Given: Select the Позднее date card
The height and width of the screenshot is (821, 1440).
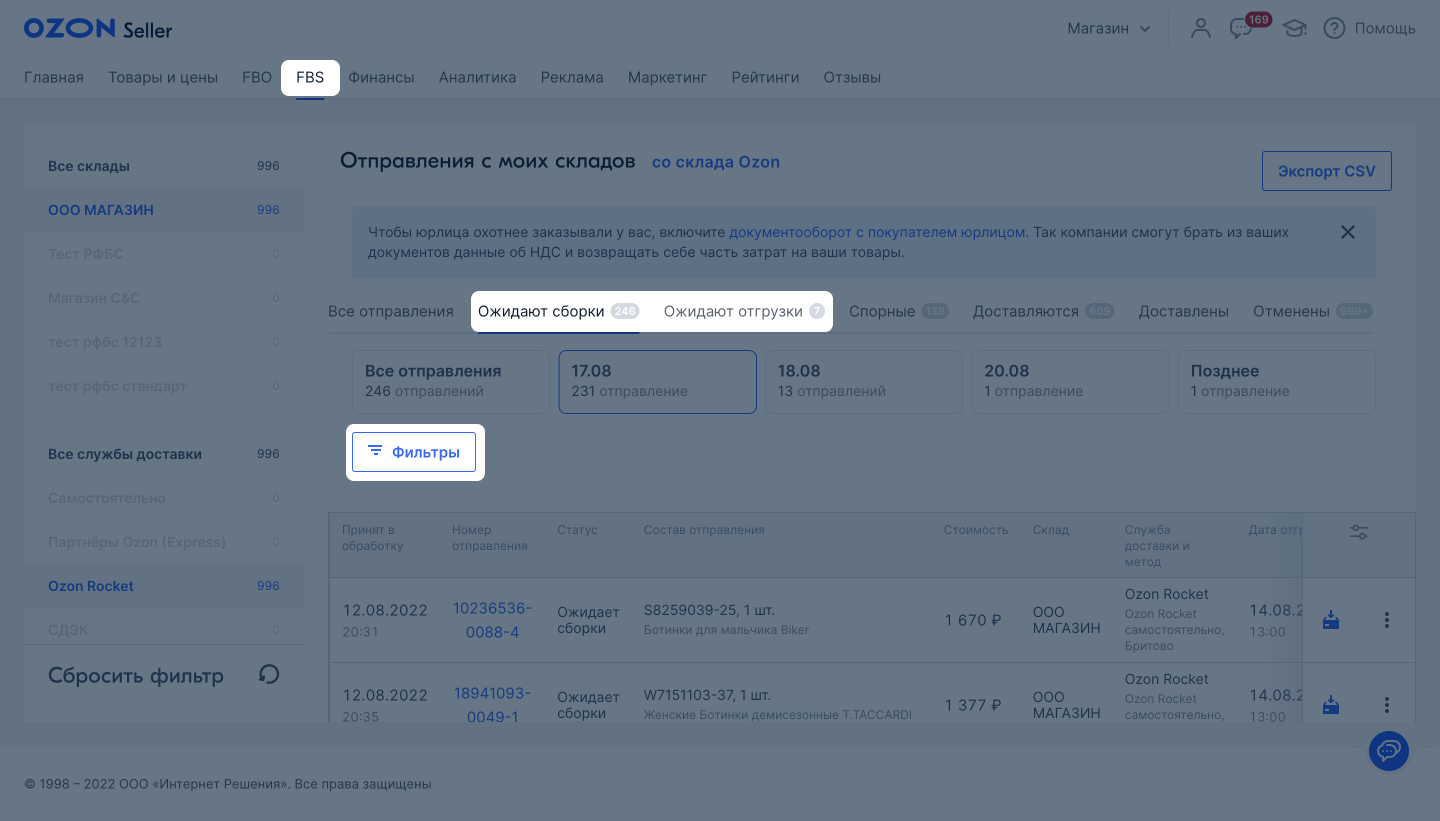Looking at the screenshot, I should pyautogui.click(x=1276, y=381).
